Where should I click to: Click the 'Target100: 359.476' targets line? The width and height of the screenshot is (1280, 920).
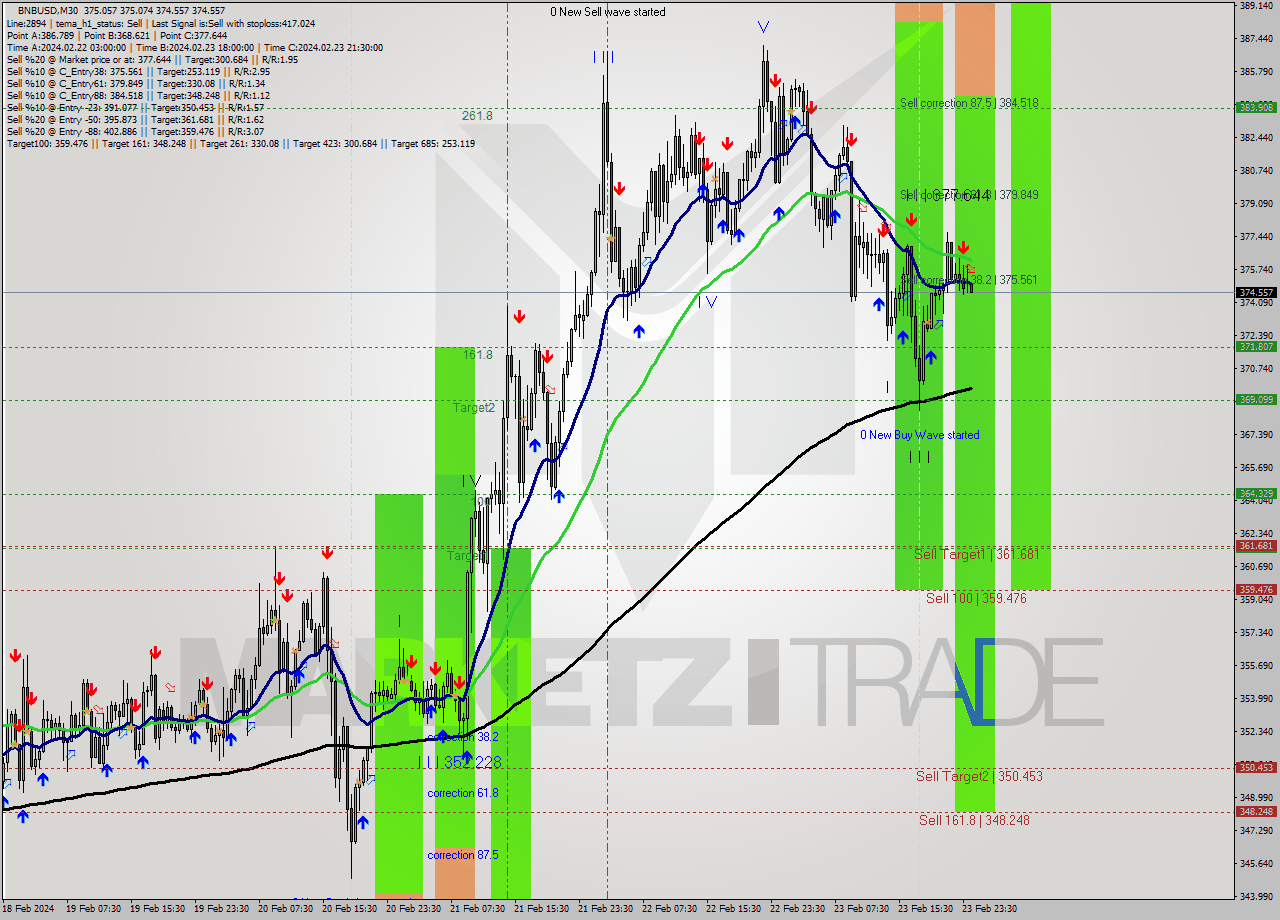pos(240,143)
